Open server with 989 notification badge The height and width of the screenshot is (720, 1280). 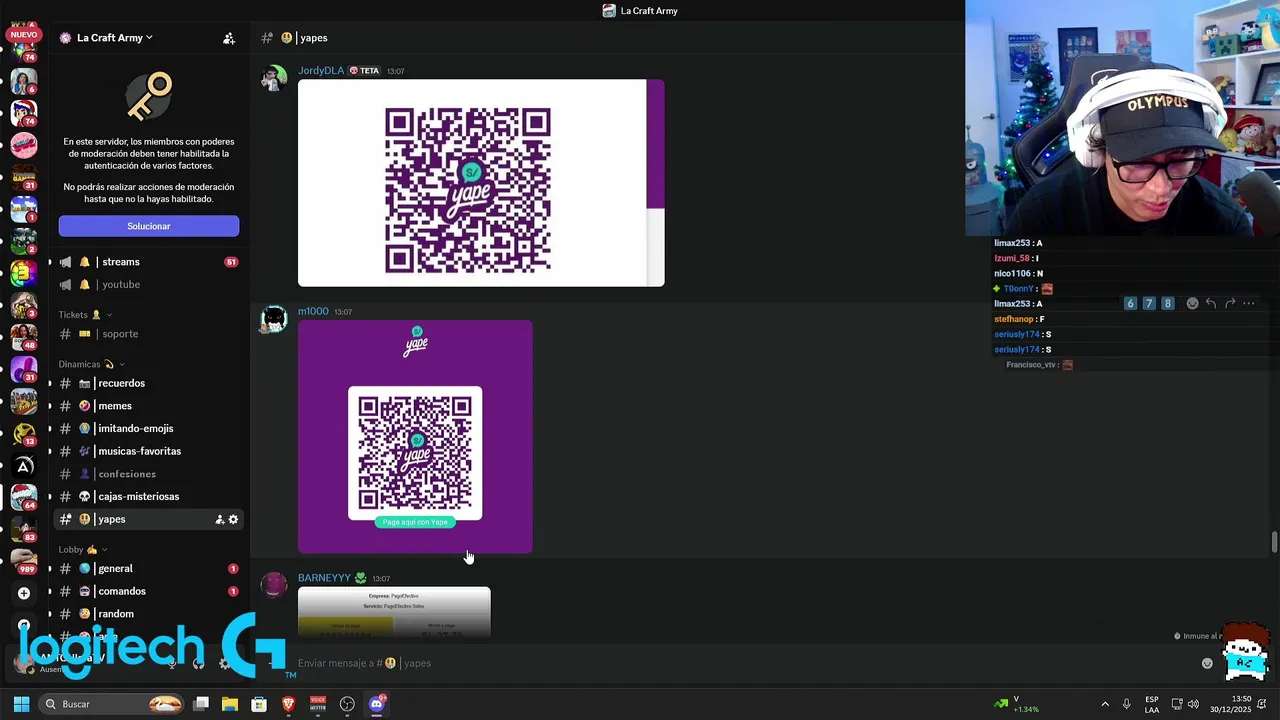(x=24, y=561)
